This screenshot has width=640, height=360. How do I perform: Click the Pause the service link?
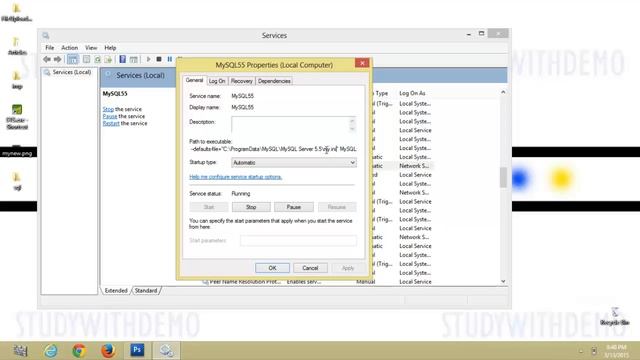(x=110, y=116)
